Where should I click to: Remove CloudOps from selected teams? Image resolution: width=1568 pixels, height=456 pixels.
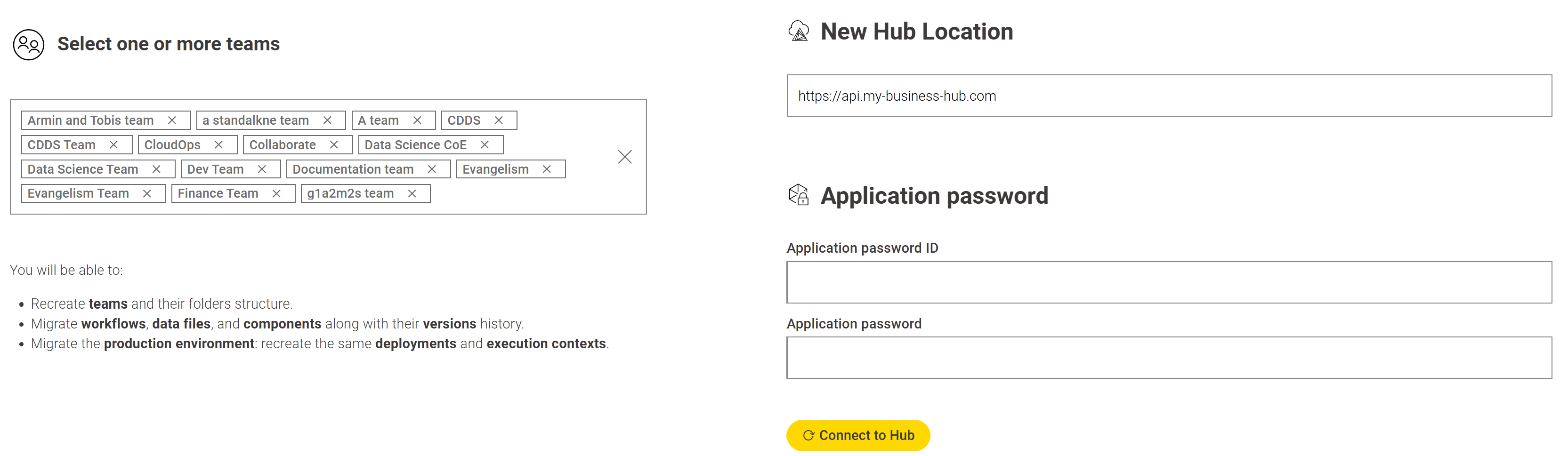[218, 144]
